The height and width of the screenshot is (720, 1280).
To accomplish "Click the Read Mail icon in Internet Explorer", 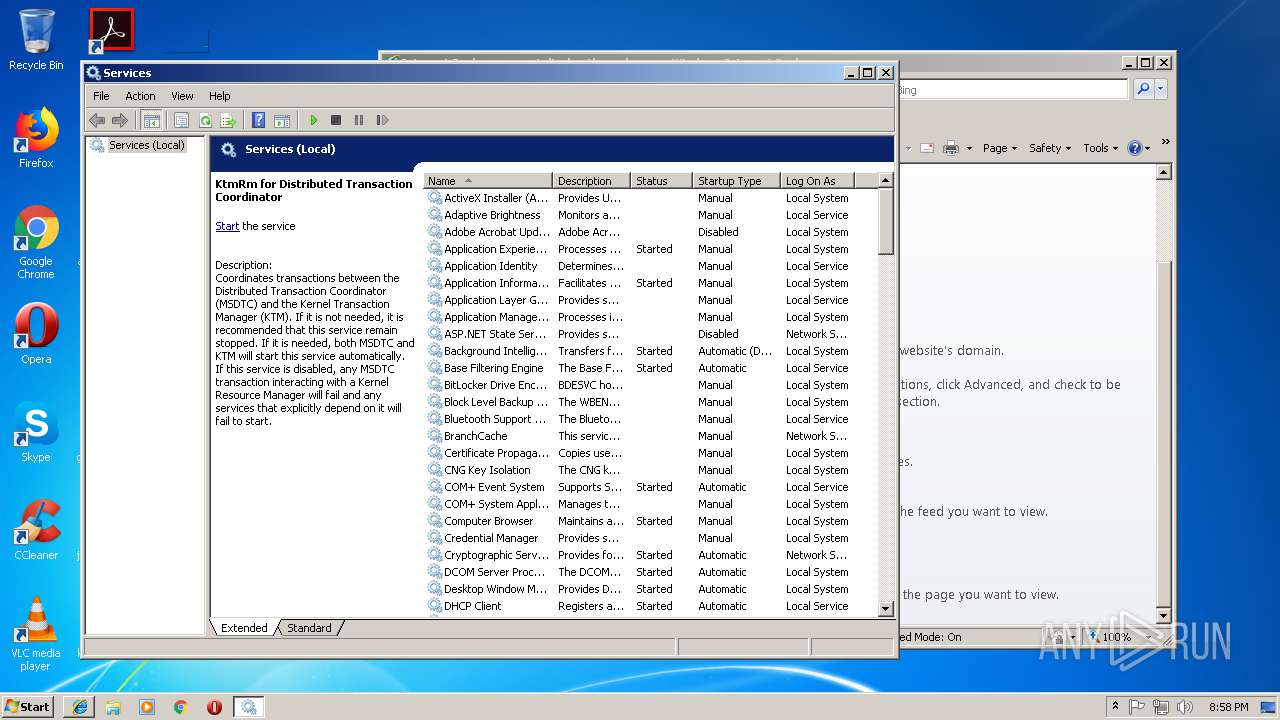I will pos(926,148).
